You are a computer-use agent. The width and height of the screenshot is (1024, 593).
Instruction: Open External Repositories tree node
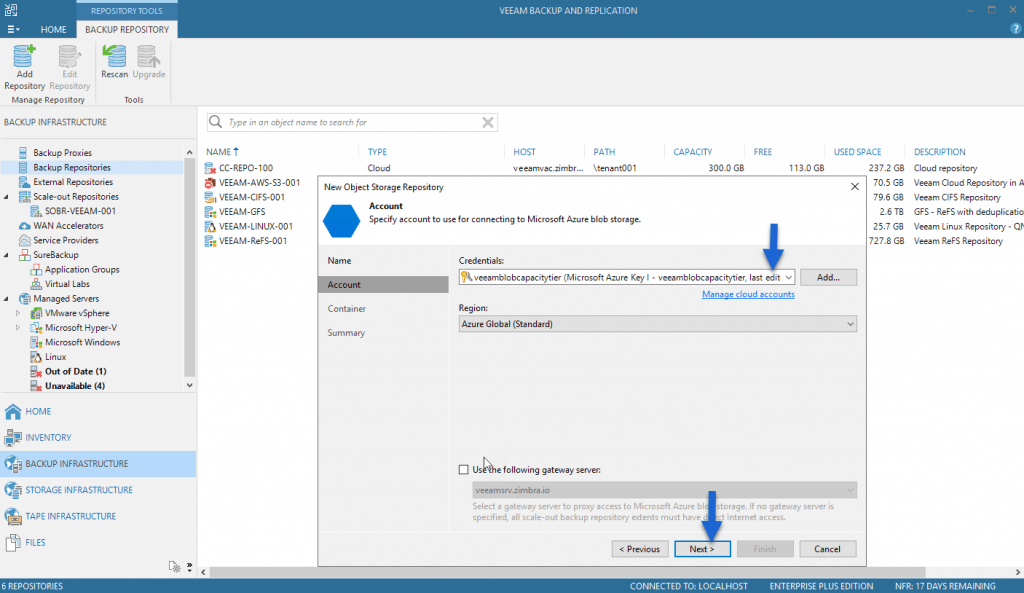[x=72, y=182]
